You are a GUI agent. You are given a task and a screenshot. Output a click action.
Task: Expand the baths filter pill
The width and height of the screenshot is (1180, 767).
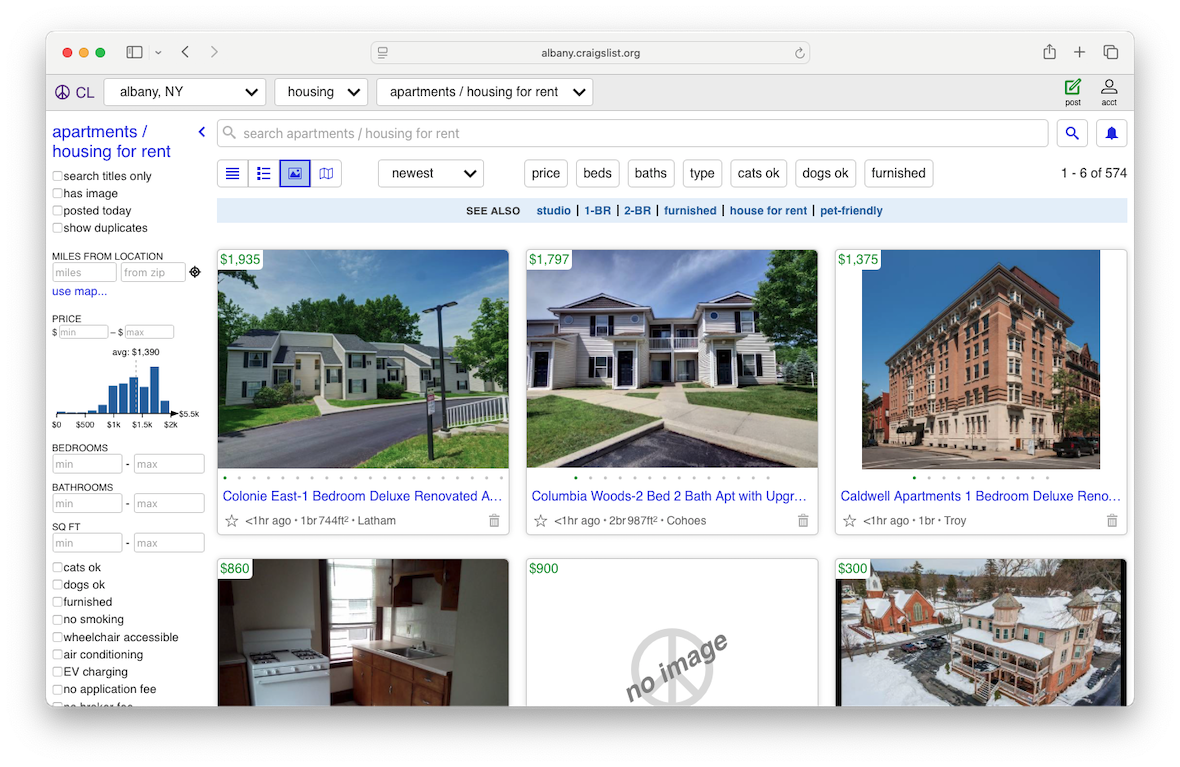(x=650, y=173)
